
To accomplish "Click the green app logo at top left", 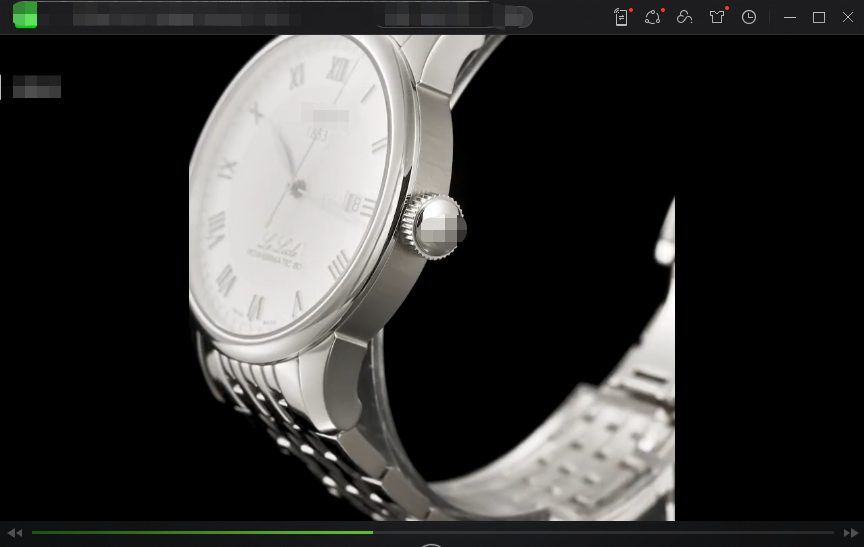I will click(x=25, y=15).
